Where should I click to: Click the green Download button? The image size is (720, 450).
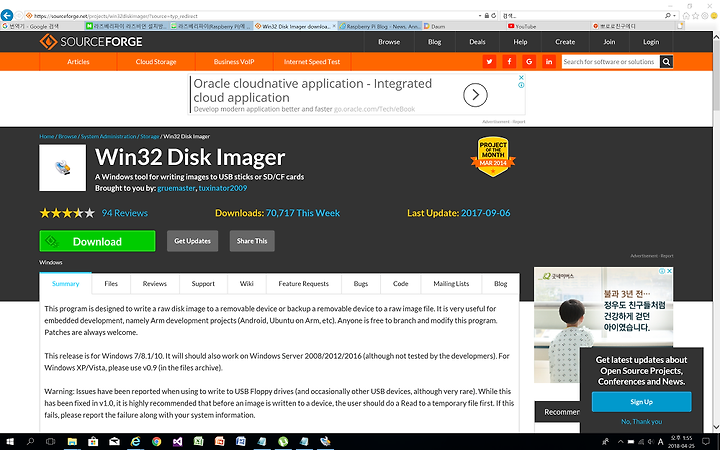click(97, 241)
